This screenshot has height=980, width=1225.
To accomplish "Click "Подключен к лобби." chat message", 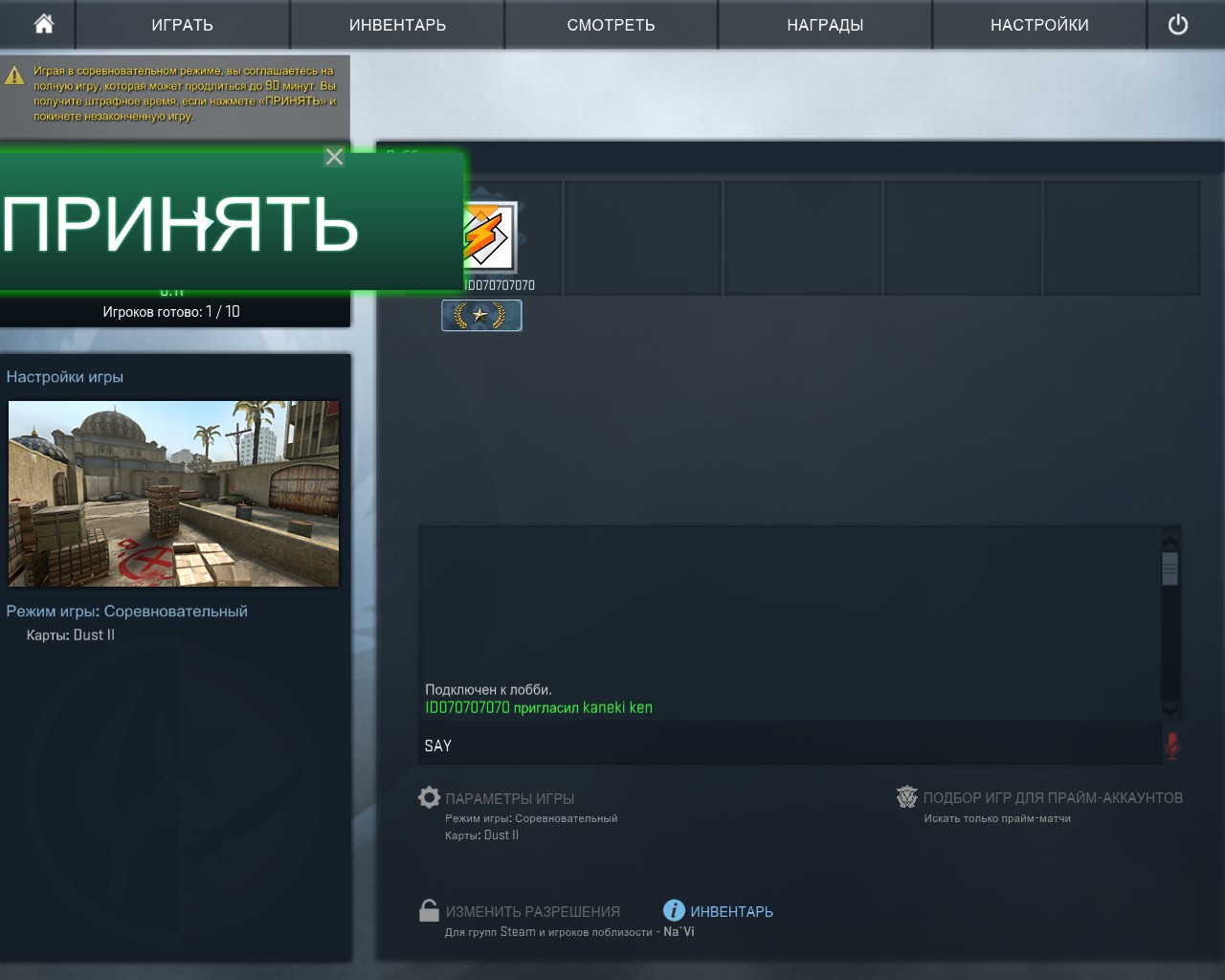I will tap(488, 690).
